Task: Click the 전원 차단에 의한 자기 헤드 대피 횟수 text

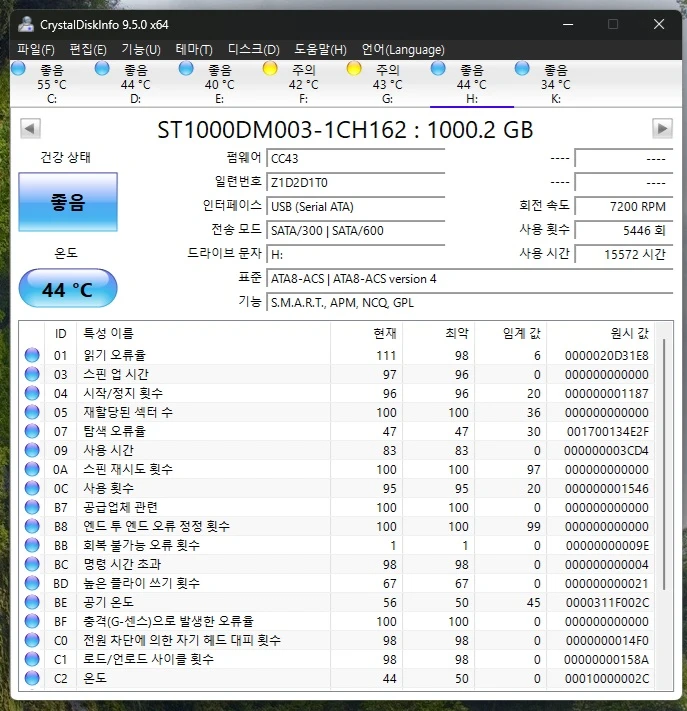Action: click(x=182, y=640)
